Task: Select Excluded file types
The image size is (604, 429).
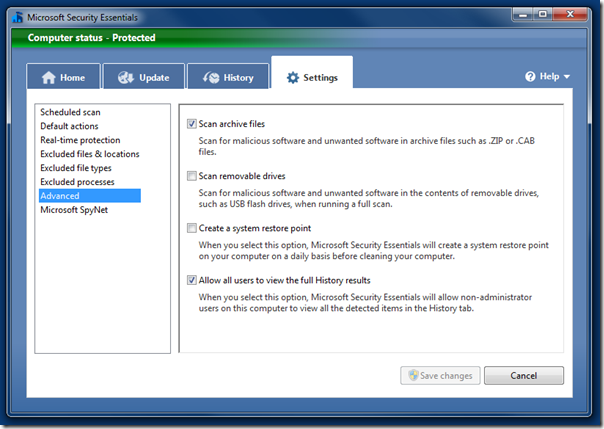Action: coord(76,168)
